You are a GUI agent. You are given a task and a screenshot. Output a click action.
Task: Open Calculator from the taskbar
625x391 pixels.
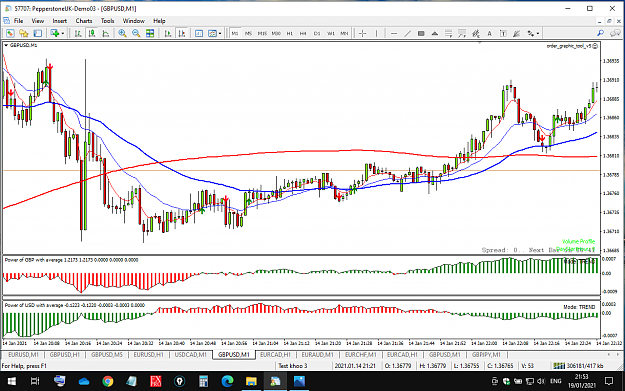[x=203, y=381]
